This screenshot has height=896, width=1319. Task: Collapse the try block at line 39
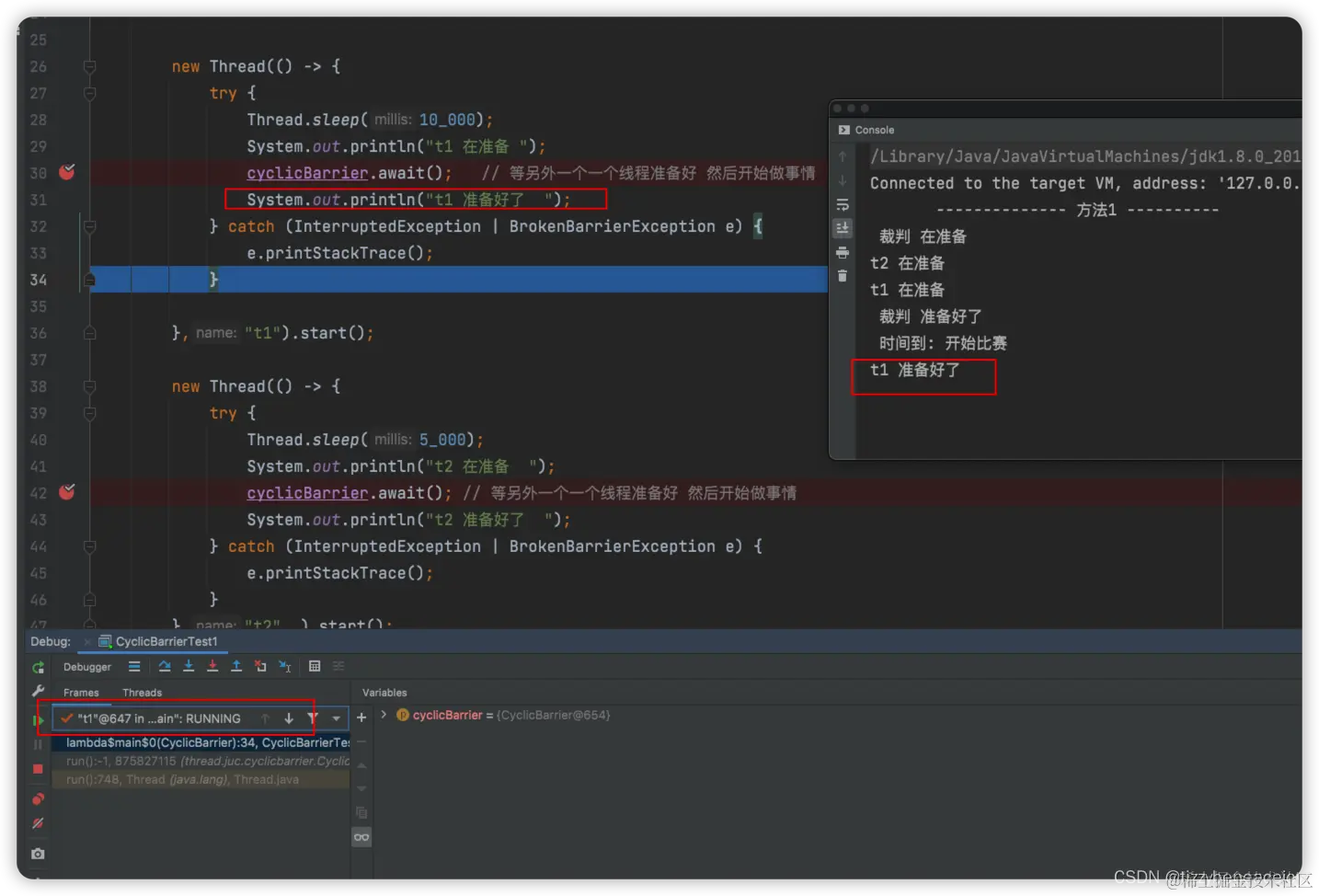click(x=89, y=413)
